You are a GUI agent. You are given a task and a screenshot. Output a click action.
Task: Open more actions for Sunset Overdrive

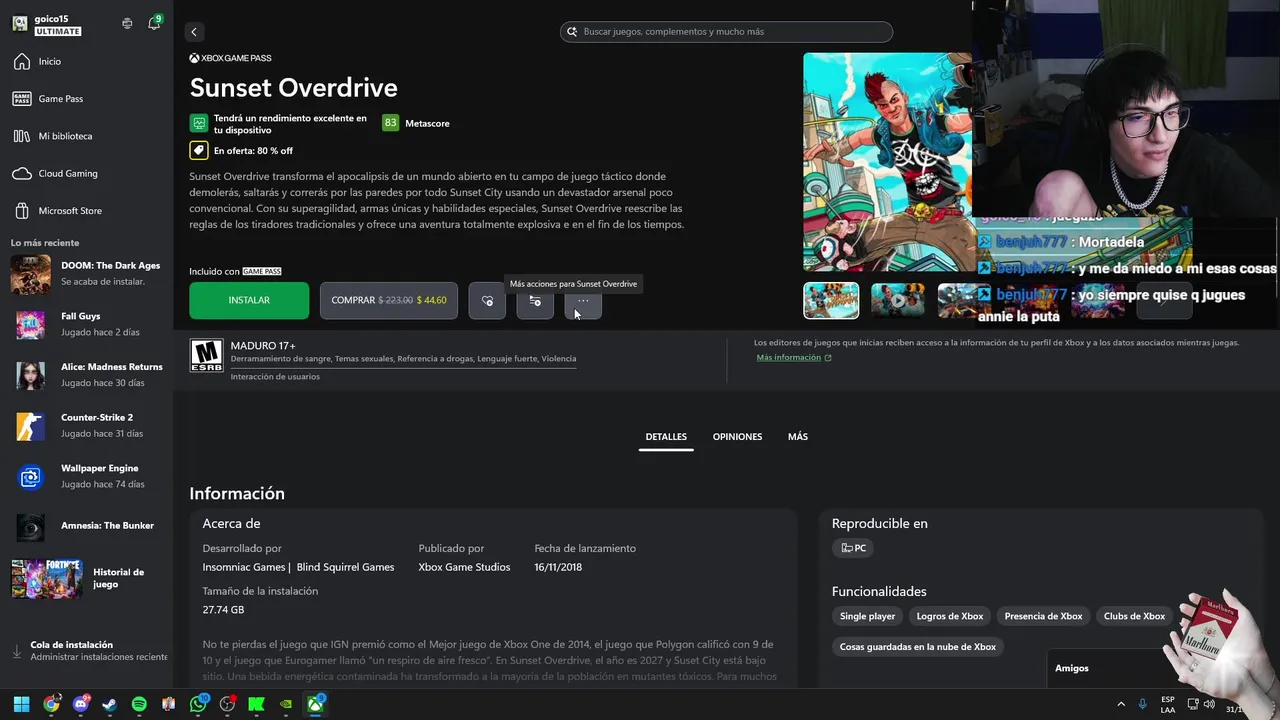coord(583,301)
